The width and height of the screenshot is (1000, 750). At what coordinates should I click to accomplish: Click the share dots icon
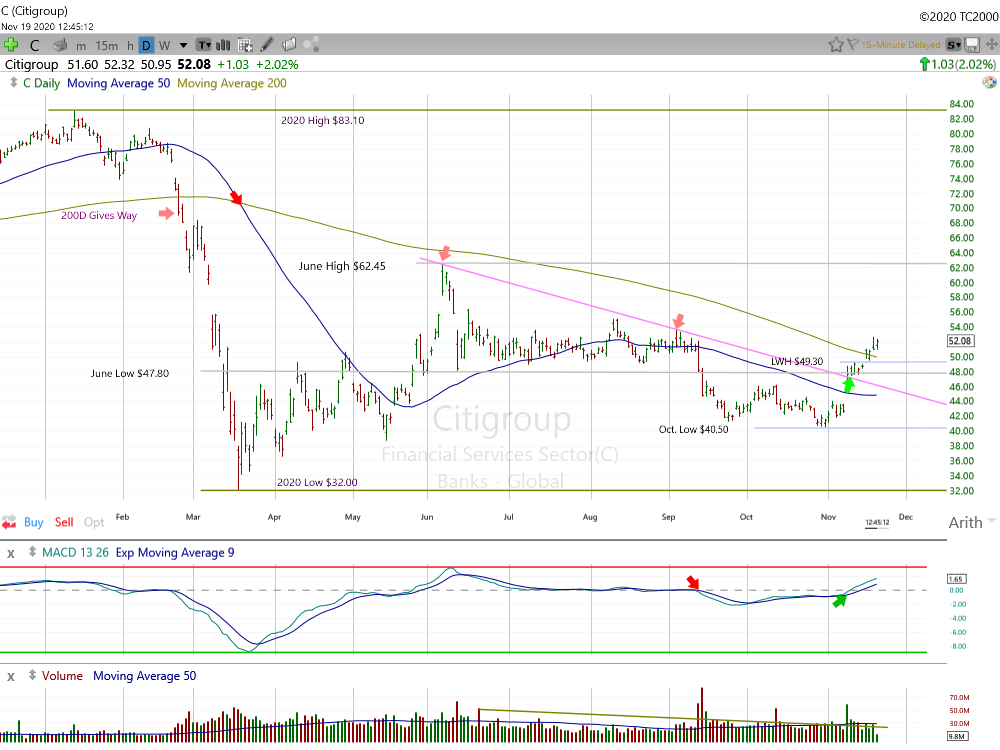coord(311,45)
